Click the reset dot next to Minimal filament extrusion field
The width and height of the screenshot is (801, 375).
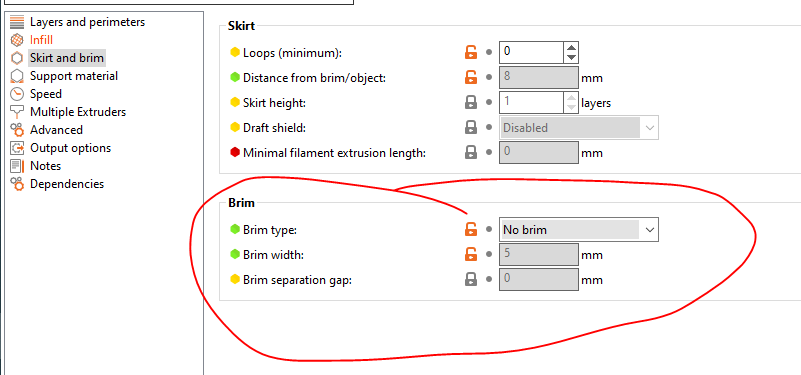pos(489,152)
